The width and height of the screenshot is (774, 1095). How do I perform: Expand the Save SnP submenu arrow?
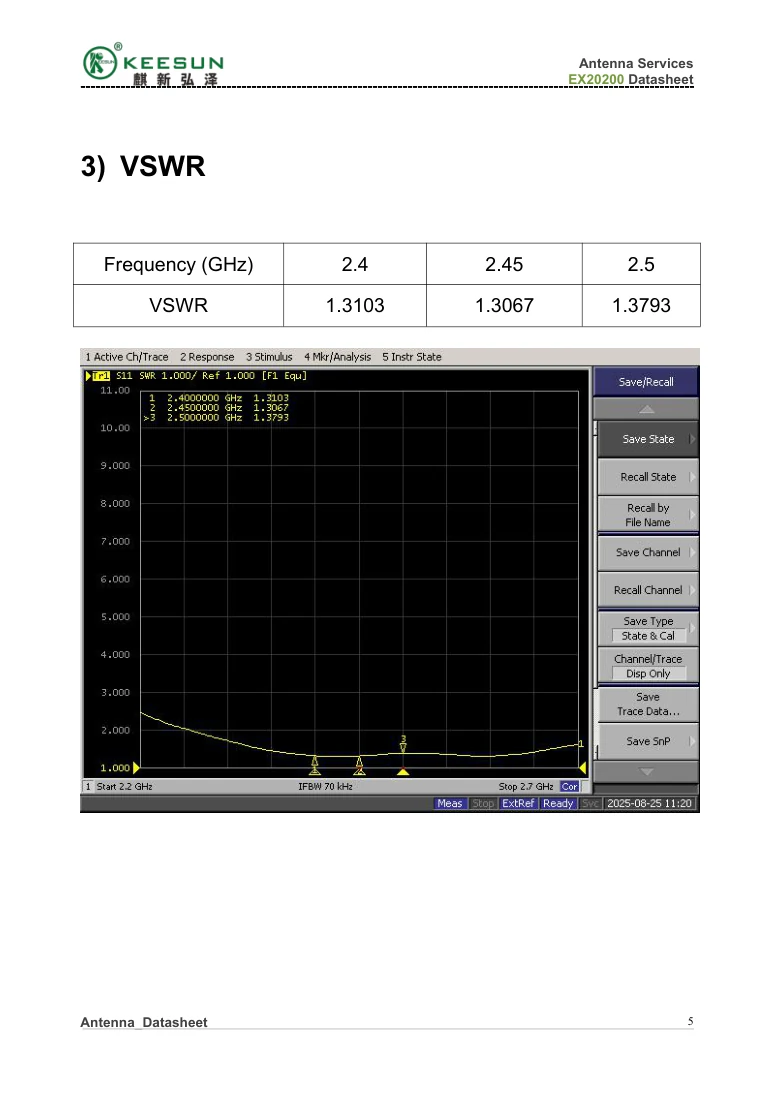692,742
